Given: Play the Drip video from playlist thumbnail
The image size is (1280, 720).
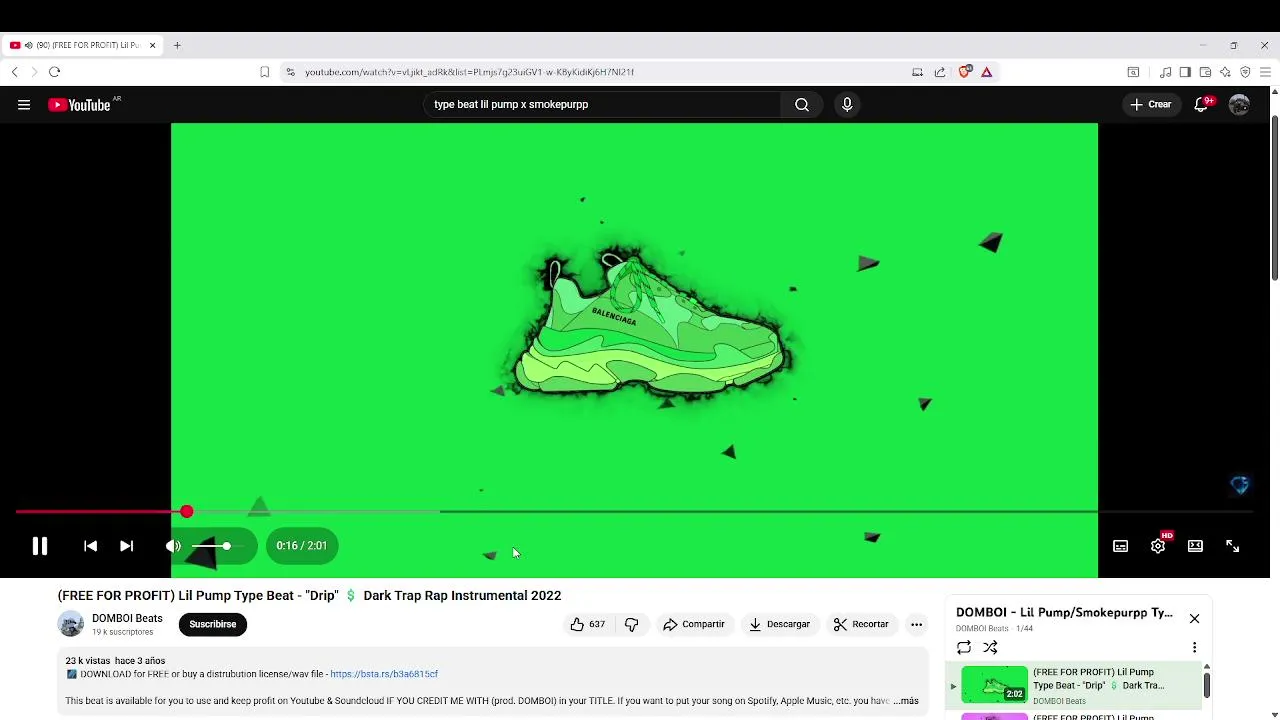Looking at the screenshot, I should [x=994, y=685].
